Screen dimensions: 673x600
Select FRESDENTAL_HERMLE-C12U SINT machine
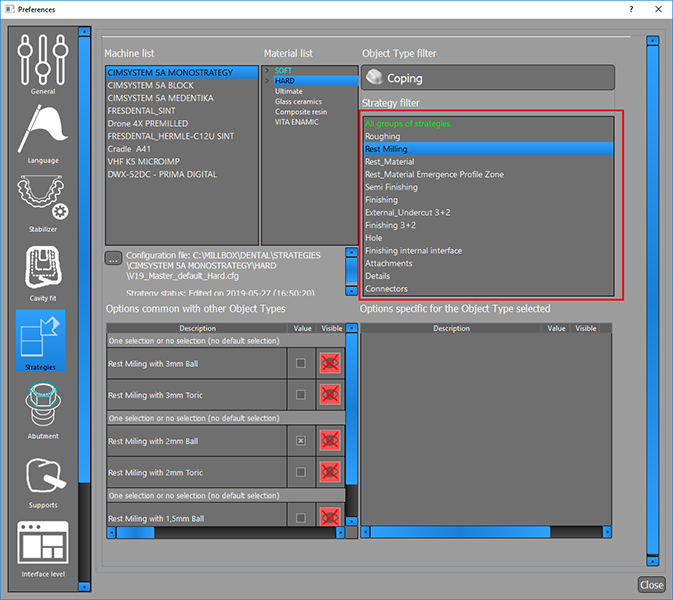tap(182, 136)
